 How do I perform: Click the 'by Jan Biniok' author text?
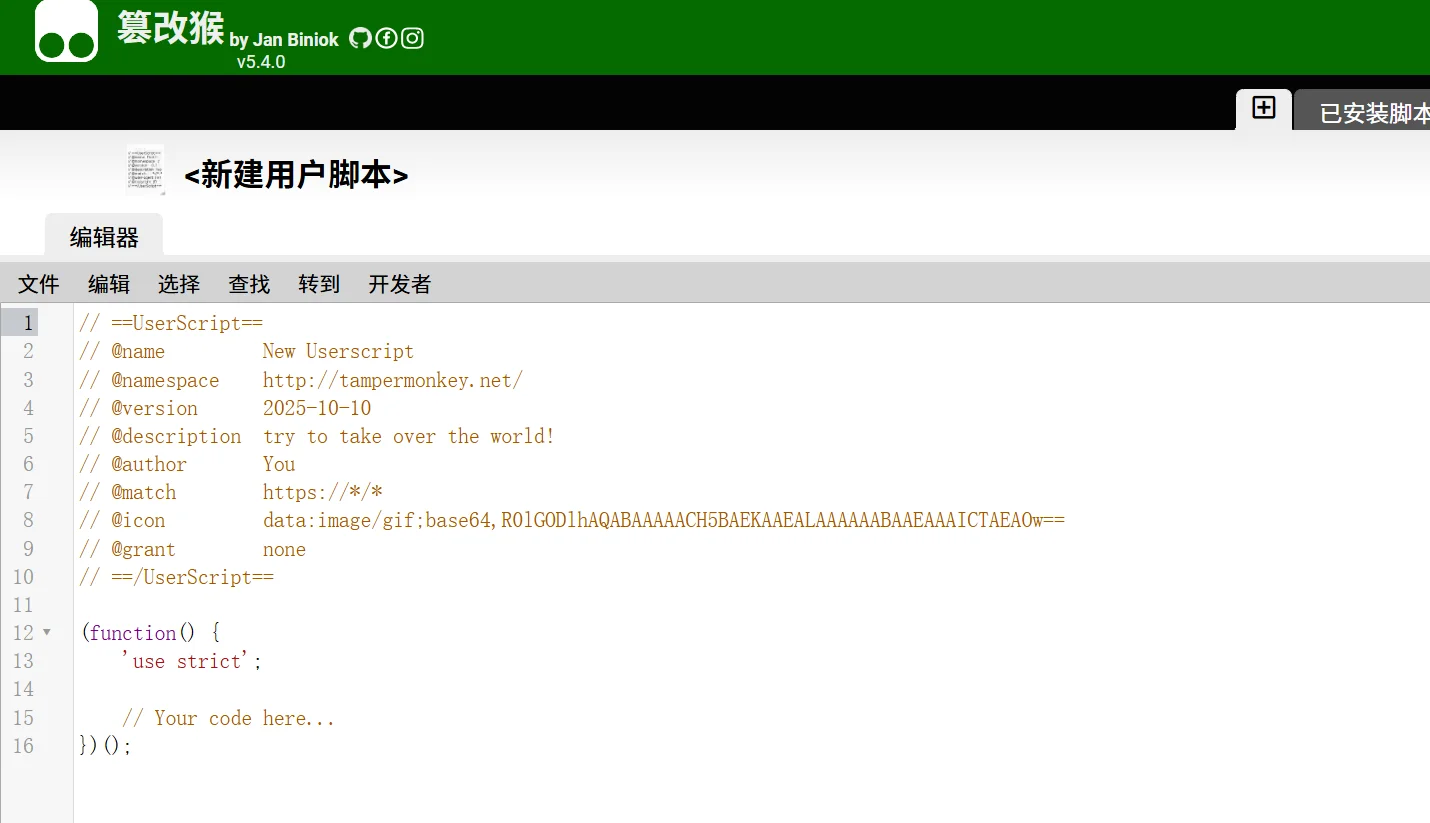pos(286,40)
